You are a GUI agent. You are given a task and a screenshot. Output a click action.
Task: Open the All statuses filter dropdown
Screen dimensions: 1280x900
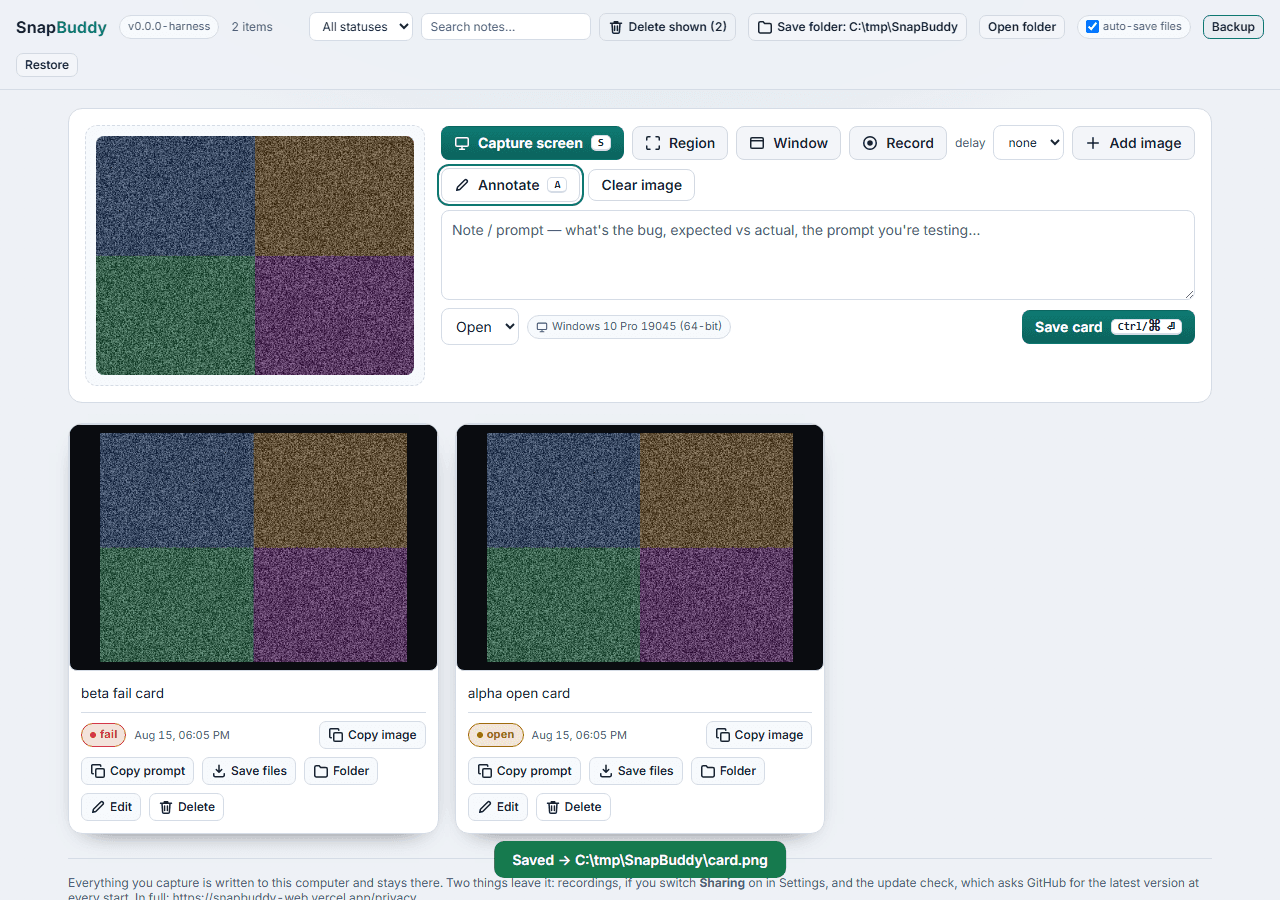point(361,27)
